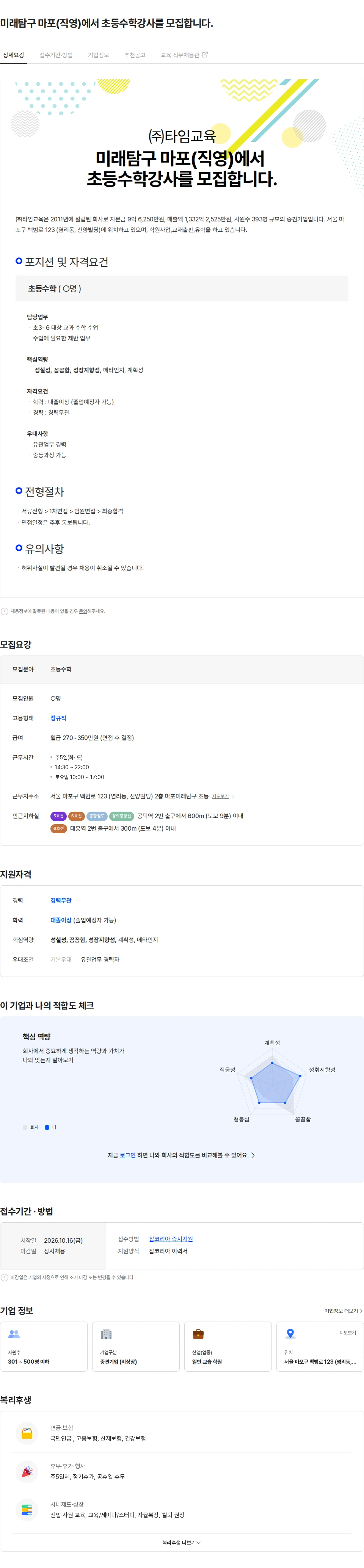Viewport: 364px width, 1568px height.
Task: Click the 중견기업 (비상장) text
Action: click(118, 1362)
